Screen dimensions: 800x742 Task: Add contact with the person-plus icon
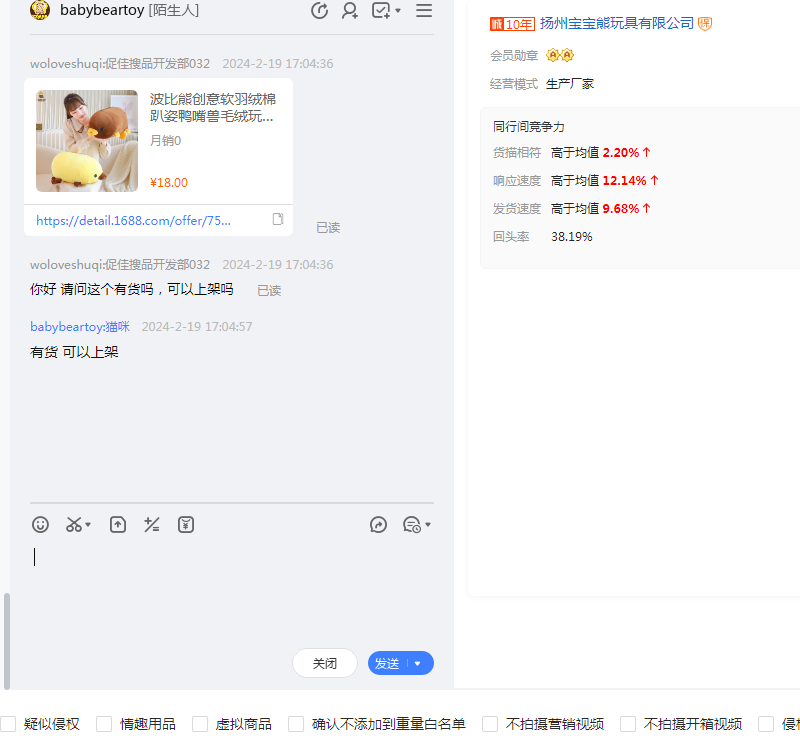click(x=349, y=10)
